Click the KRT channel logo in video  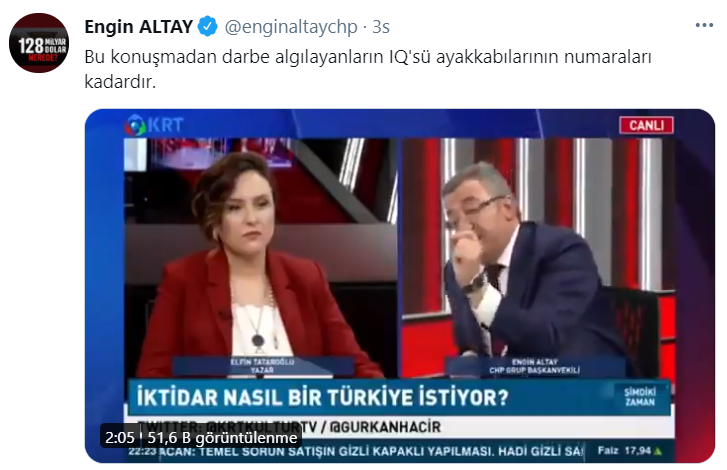[x=154, y=125]
